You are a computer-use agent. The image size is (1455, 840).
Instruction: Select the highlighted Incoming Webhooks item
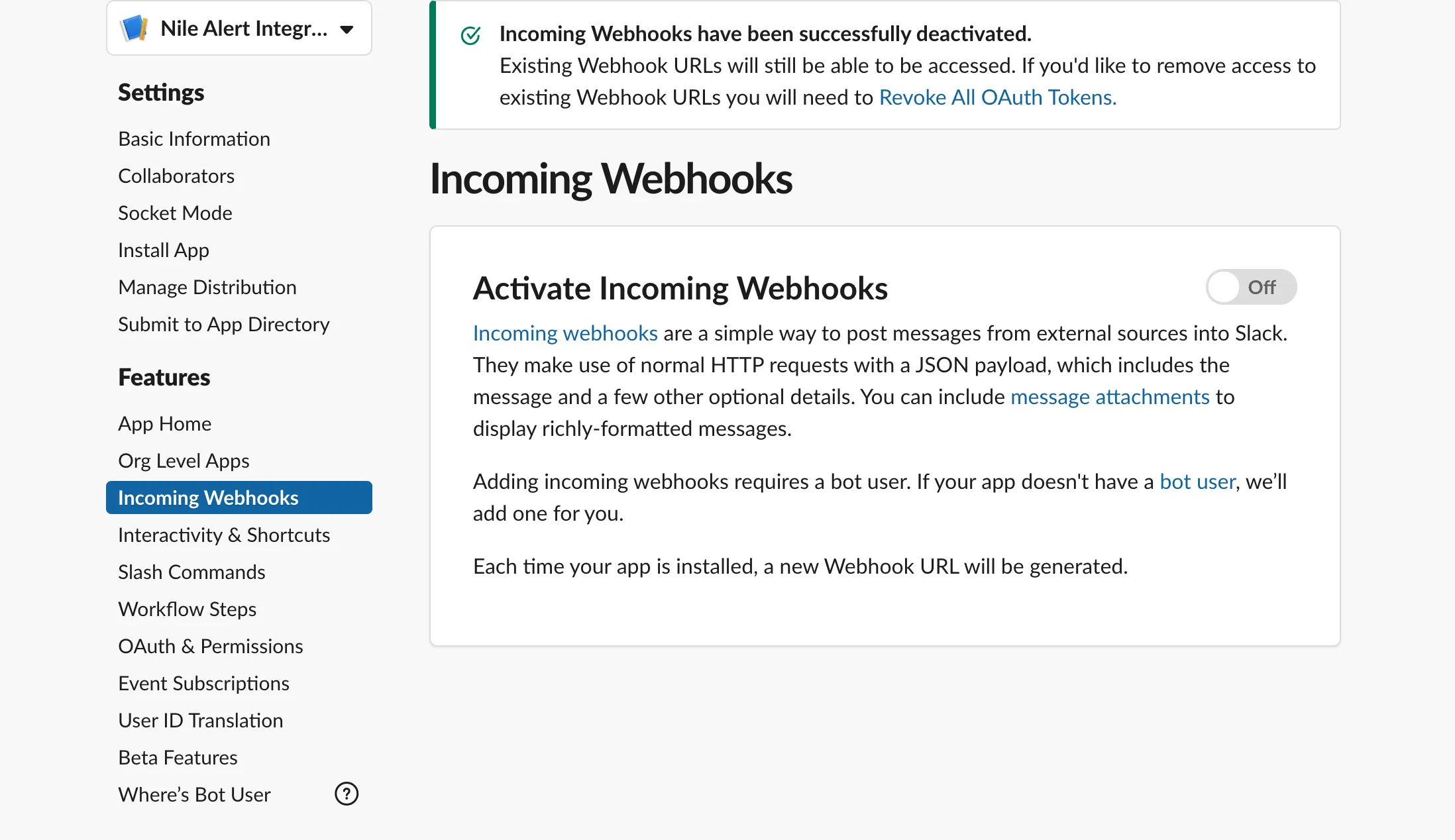[x=239, y=498]
